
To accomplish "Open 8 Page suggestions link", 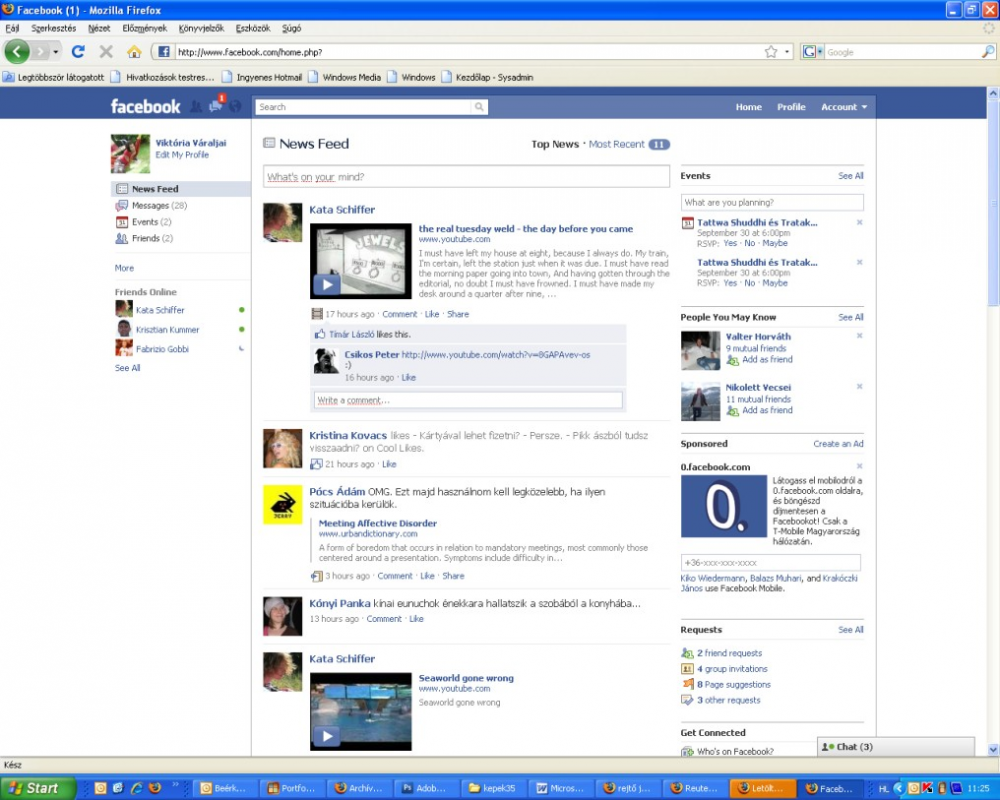I will click(x=733, y=685).
